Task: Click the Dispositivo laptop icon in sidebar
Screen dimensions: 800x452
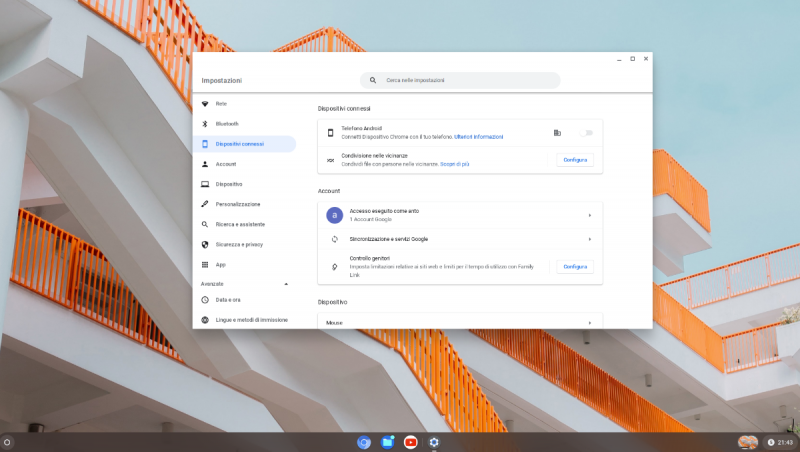Action: pyautogui.click(x=205, y=184)
